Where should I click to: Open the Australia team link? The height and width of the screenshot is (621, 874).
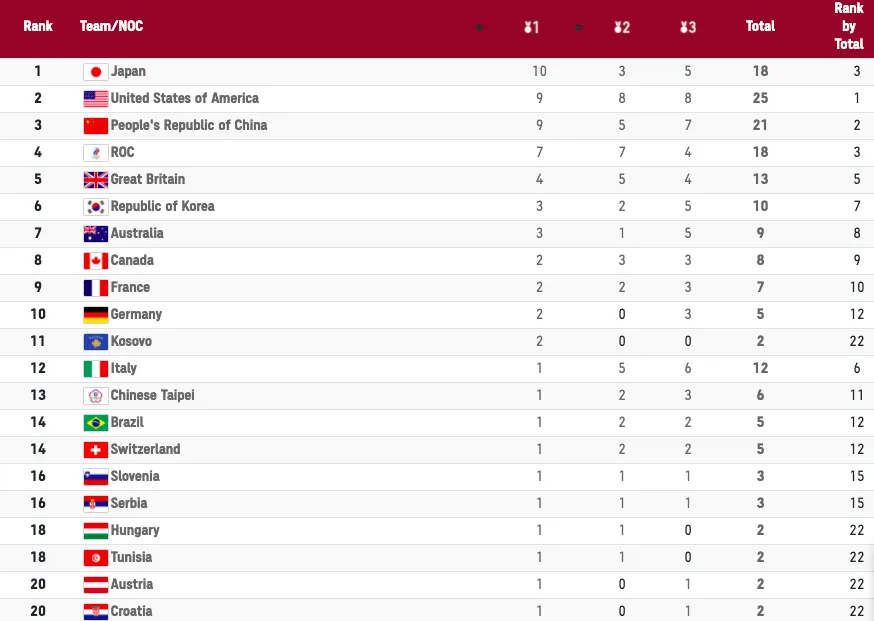(x=137, y=234)
